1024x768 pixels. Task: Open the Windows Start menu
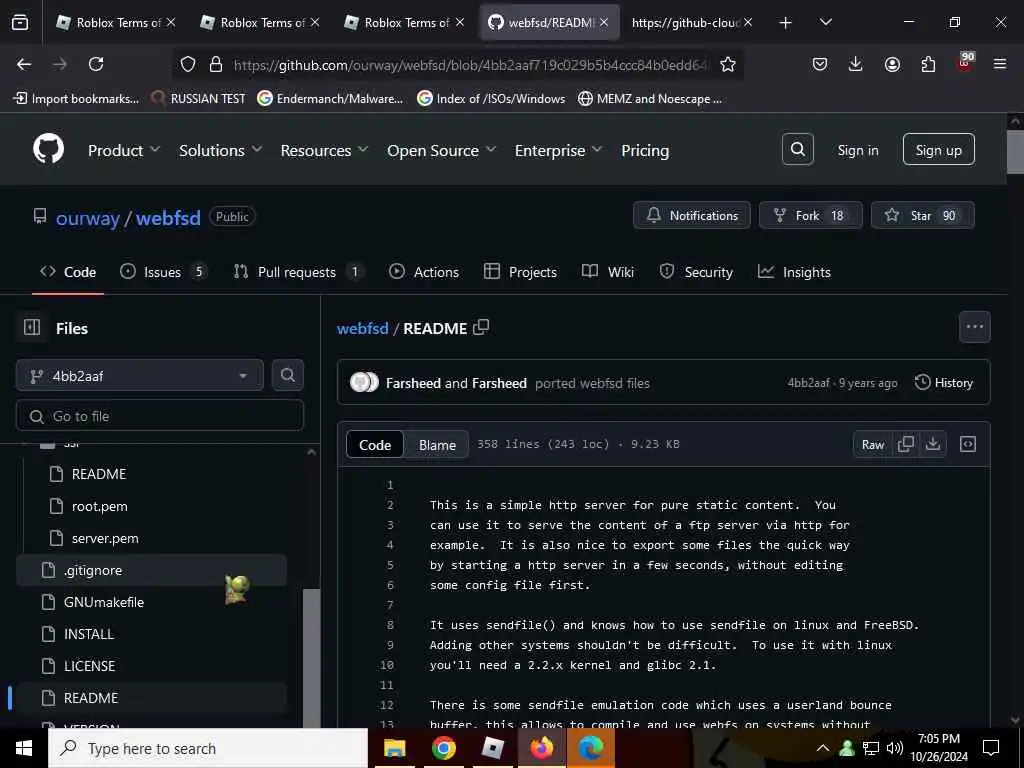pyautogui.click(x=24, y=748)
